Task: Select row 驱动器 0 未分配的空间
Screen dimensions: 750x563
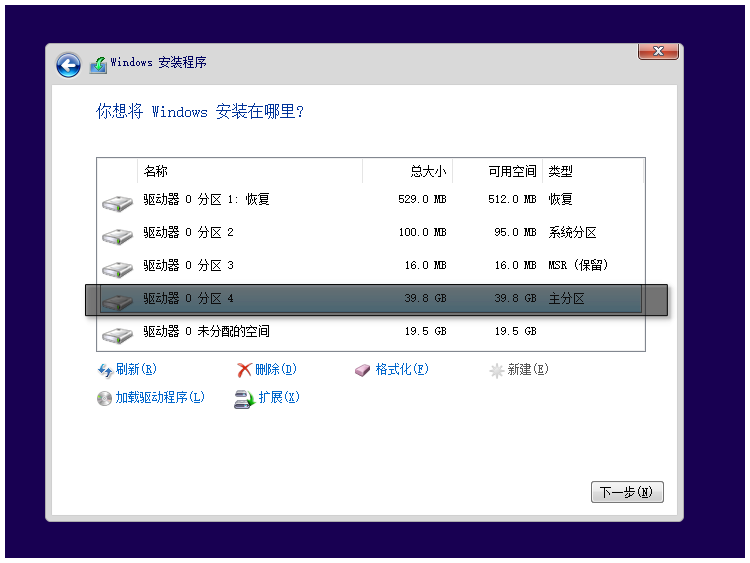Action: [x=371, y=332]
